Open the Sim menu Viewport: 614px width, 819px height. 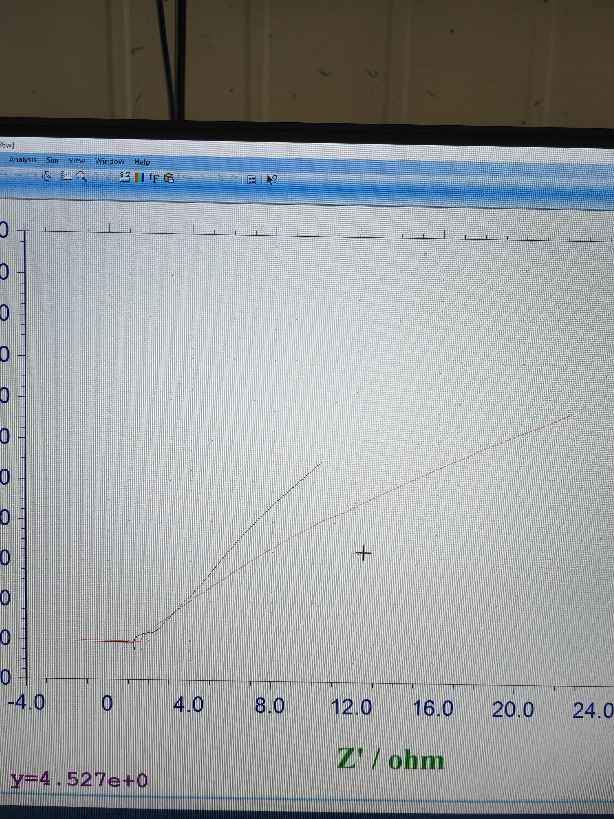click(x=52, y=160)
